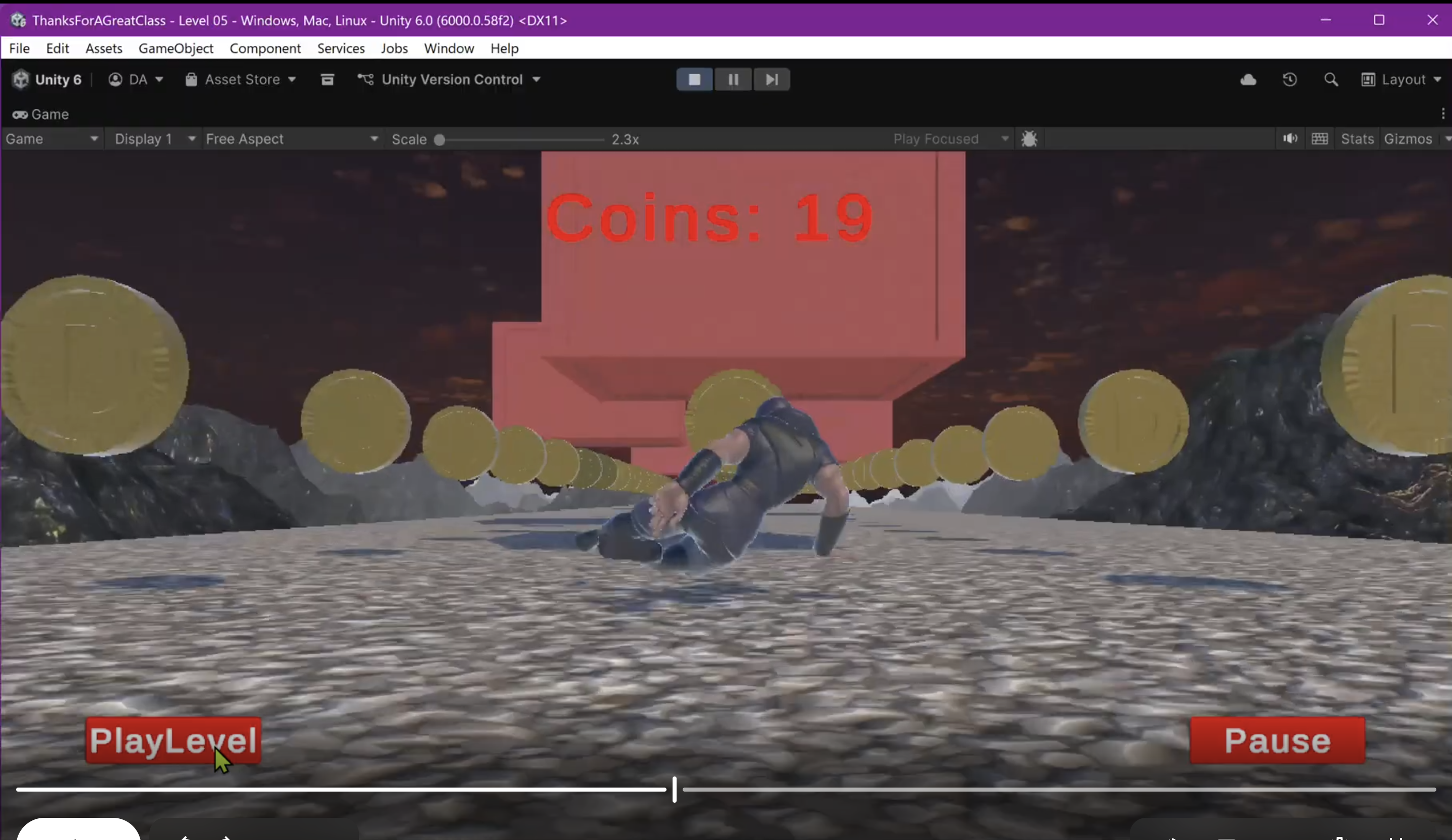
Task: Pause the running game in editor
Action: pos(733,80)
